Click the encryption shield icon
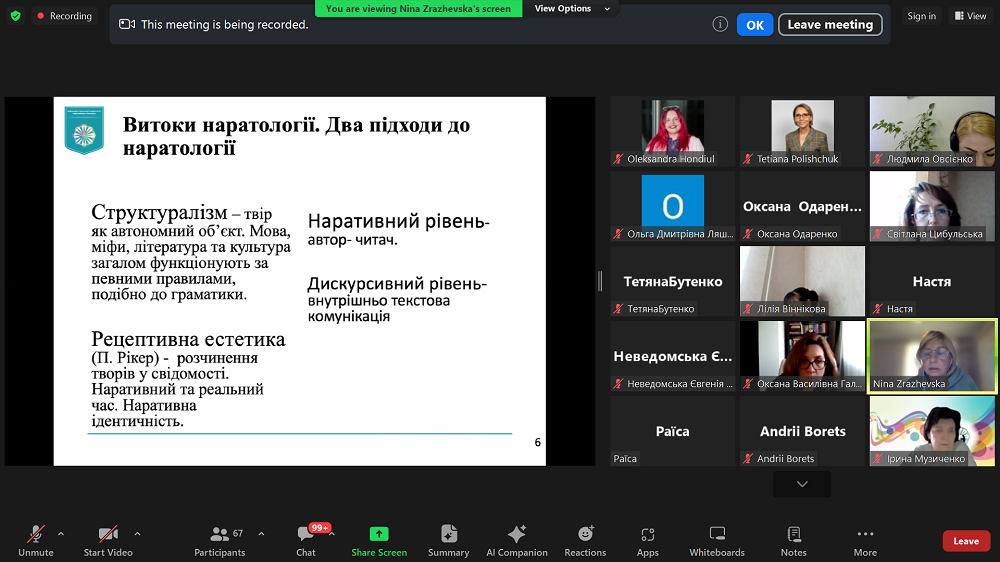This screenshot has width=1000, height=562. click(15, 16)
